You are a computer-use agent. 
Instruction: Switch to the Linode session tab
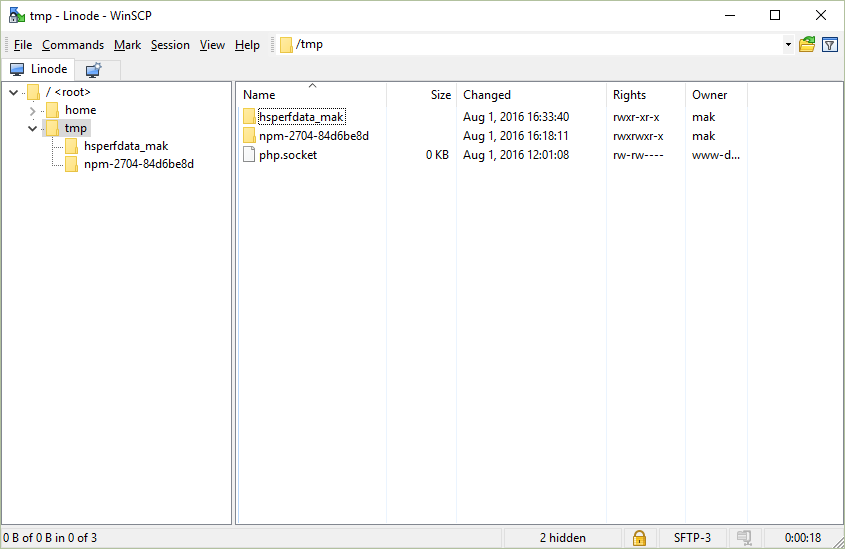pos(38,69)
